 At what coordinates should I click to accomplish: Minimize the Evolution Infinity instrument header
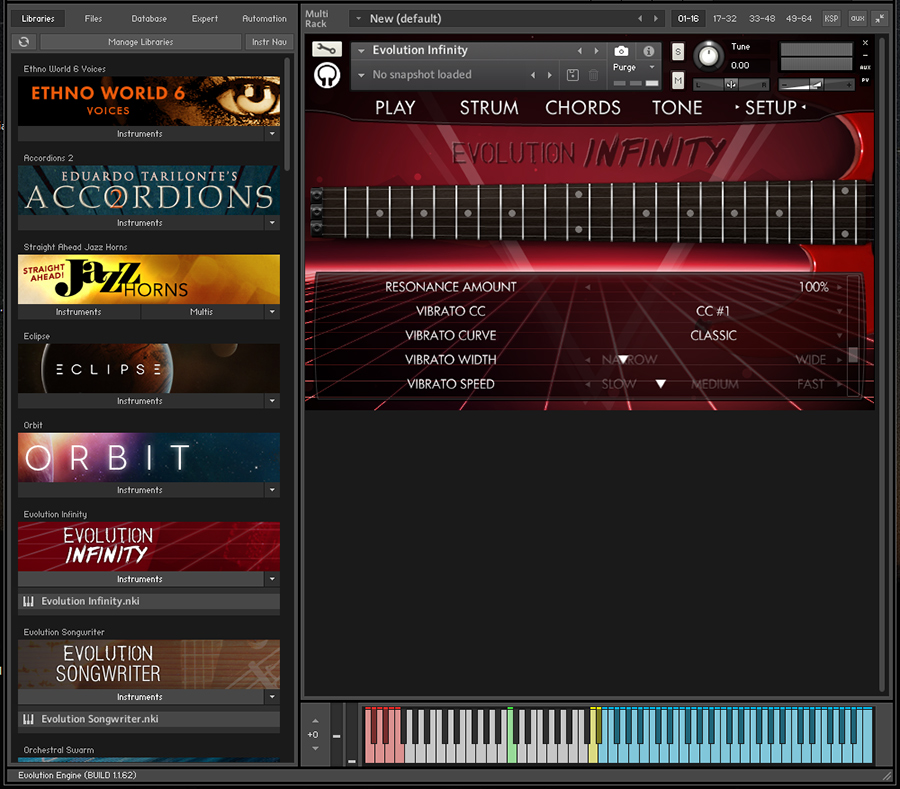865,56
